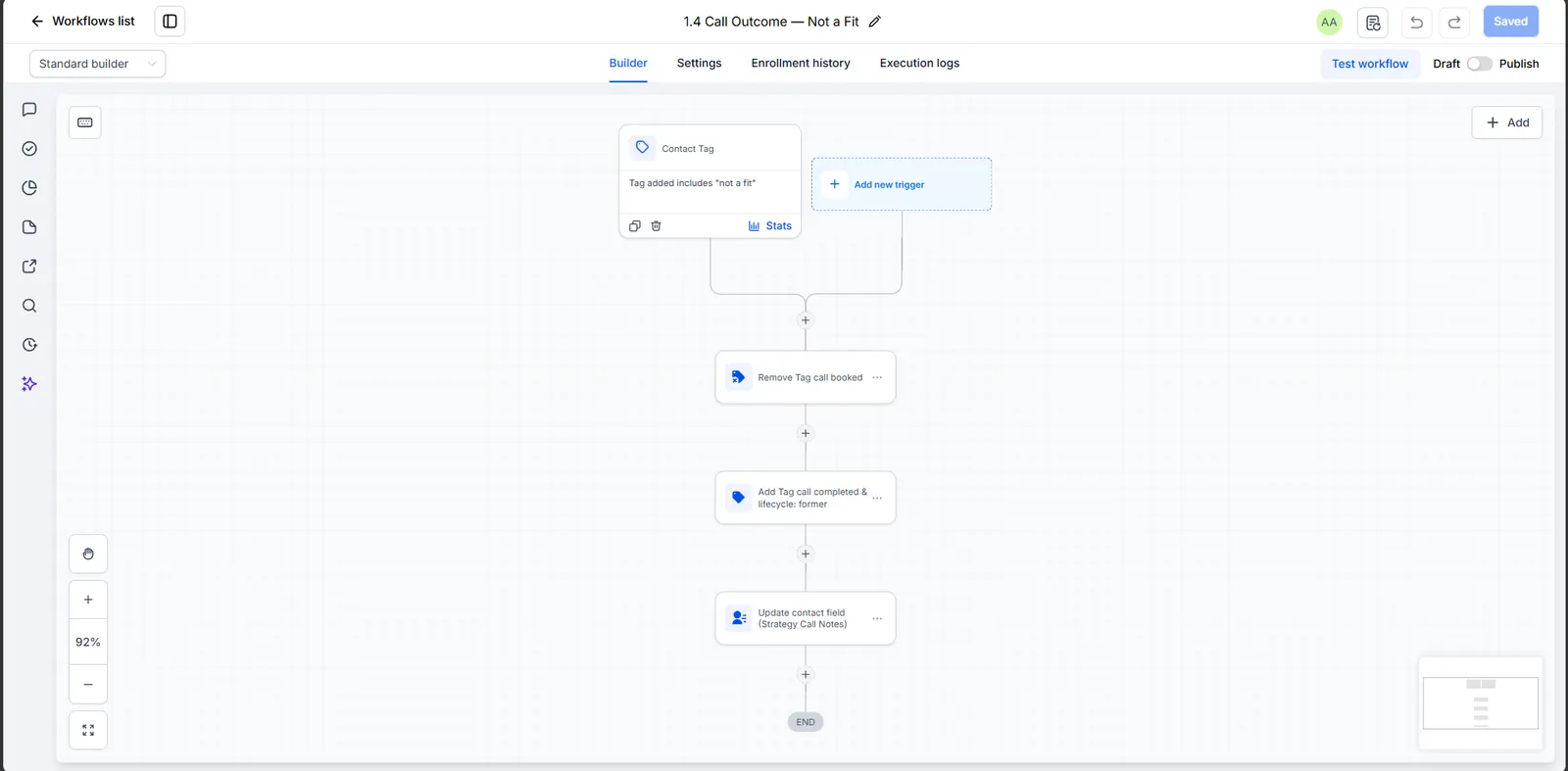Toggle the Draft/Publish switch
Image resolution: width=1568 pixels, height=771 pixels.
[x=1479, y=64]
